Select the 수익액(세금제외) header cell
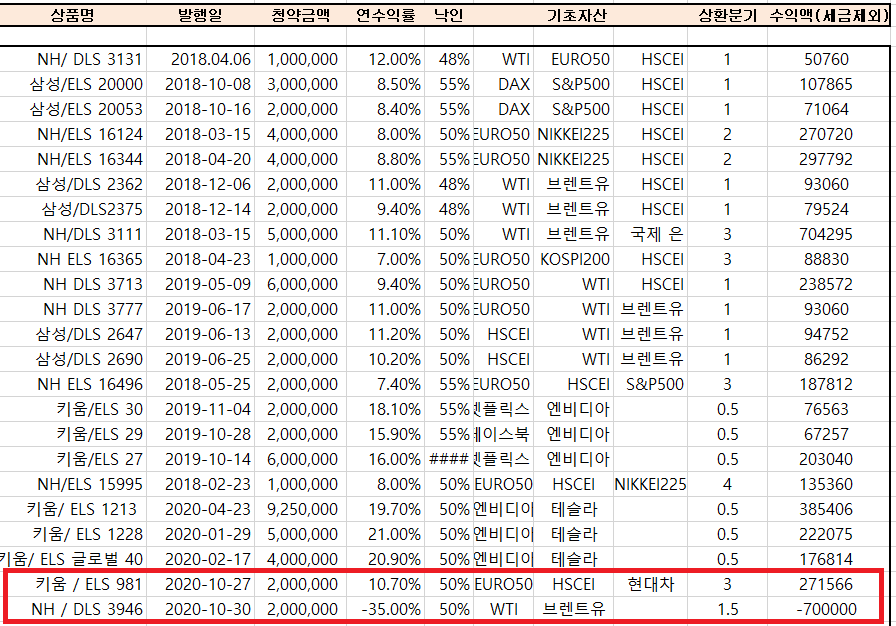This screenshot has width=896, height=626. (x=829, y=15)
